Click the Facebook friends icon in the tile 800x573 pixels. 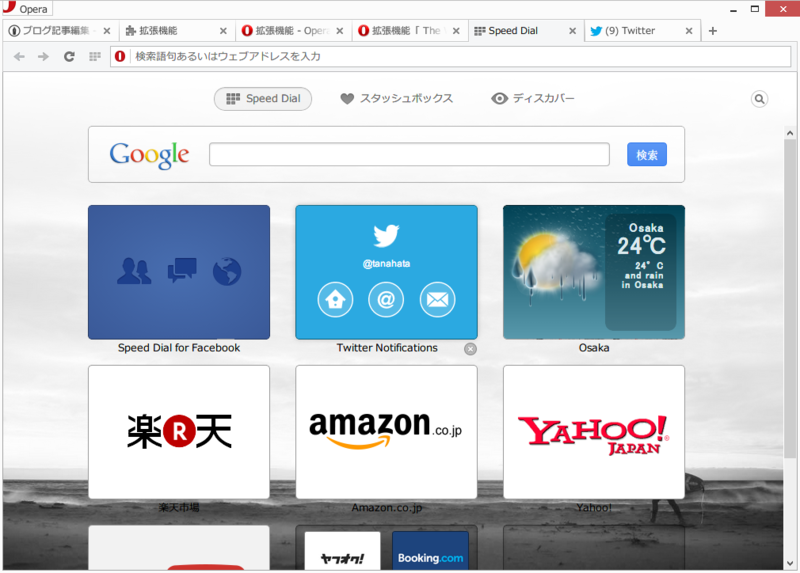point(134,271)
